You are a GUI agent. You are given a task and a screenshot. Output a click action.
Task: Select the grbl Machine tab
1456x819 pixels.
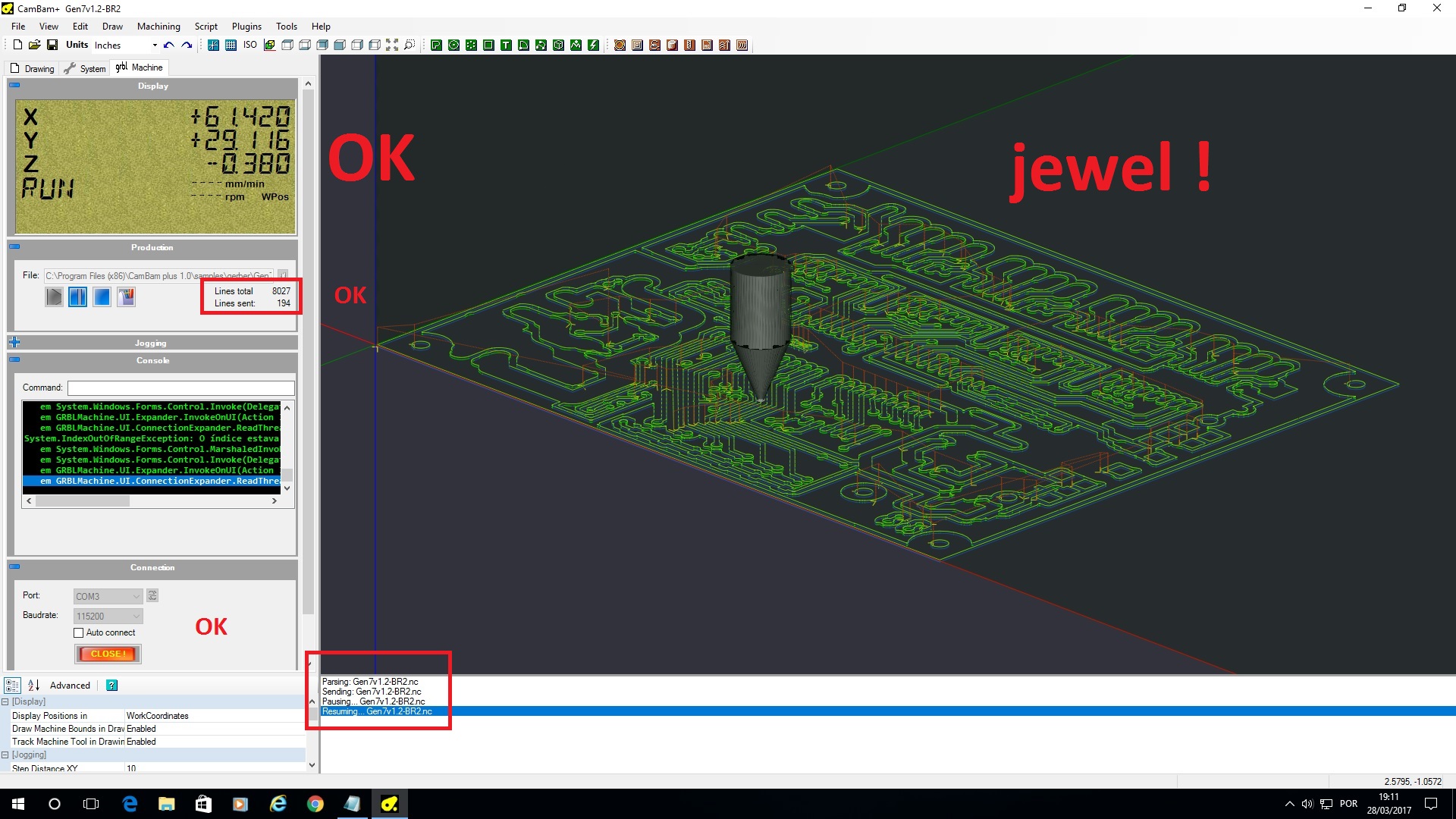140,67
